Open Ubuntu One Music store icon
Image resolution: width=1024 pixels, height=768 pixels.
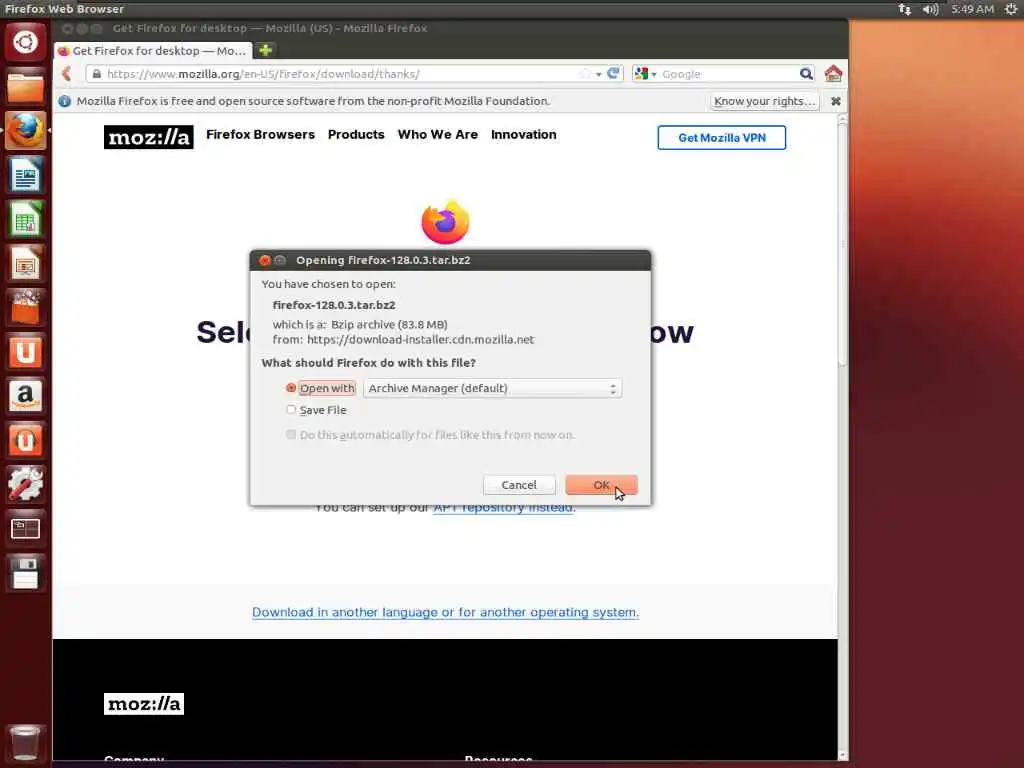[x=25, y=440]
